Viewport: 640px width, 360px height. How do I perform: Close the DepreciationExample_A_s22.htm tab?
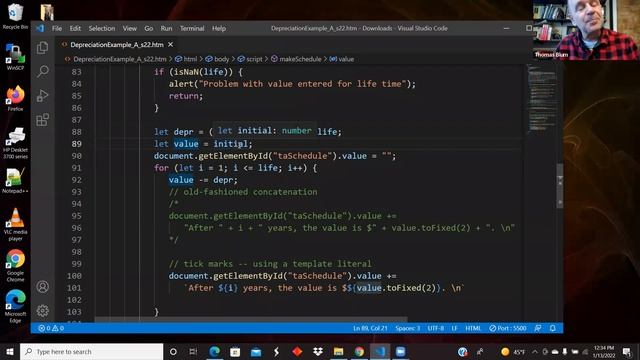coord(171,44)
